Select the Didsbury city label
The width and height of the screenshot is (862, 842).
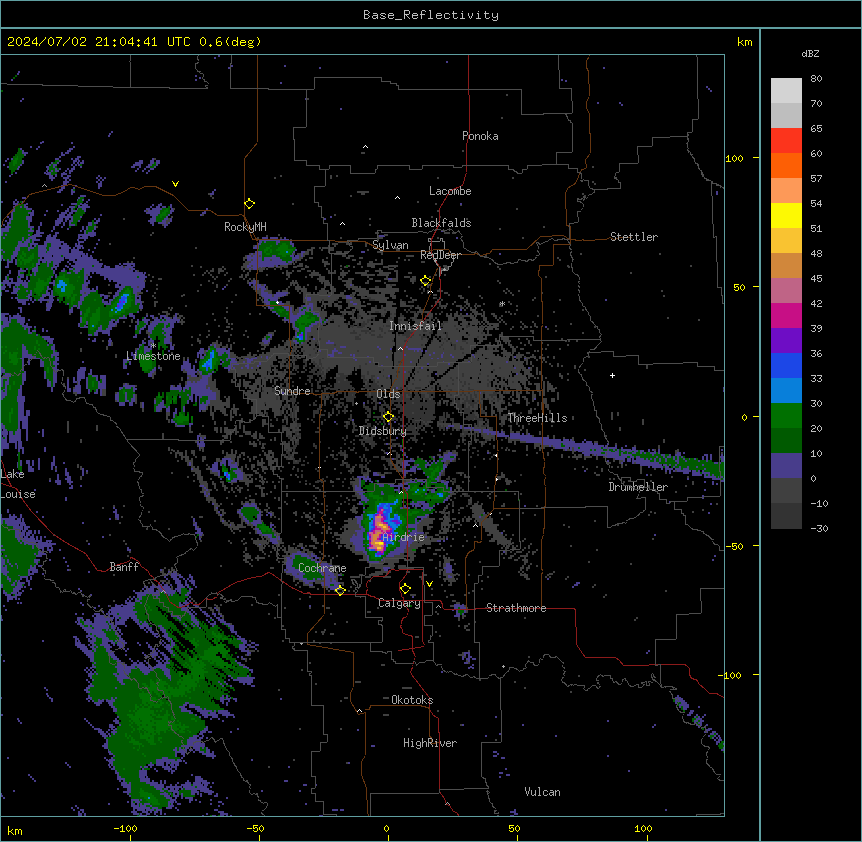coord(383,431)
